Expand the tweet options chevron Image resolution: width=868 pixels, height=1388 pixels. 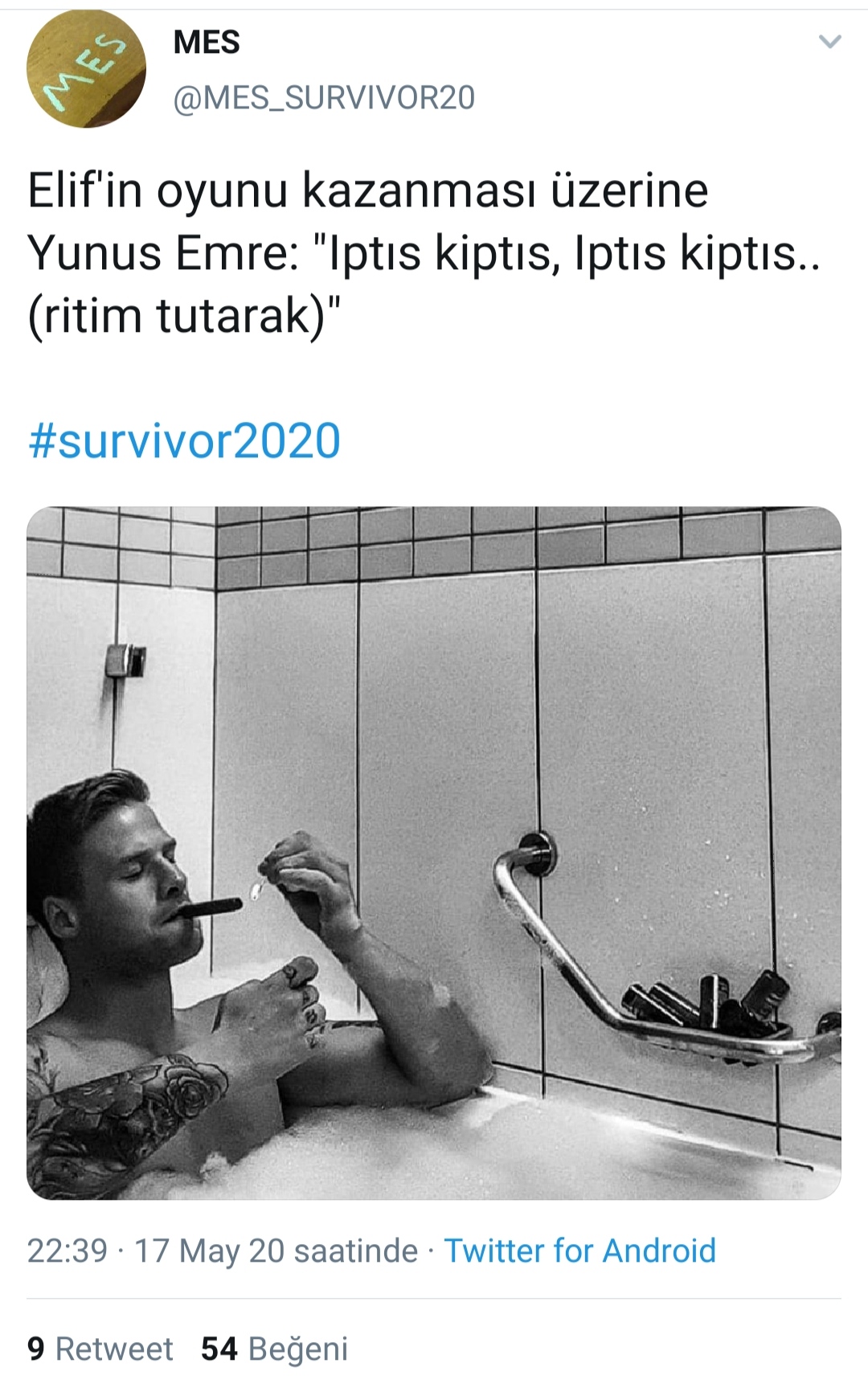(829, 42)
